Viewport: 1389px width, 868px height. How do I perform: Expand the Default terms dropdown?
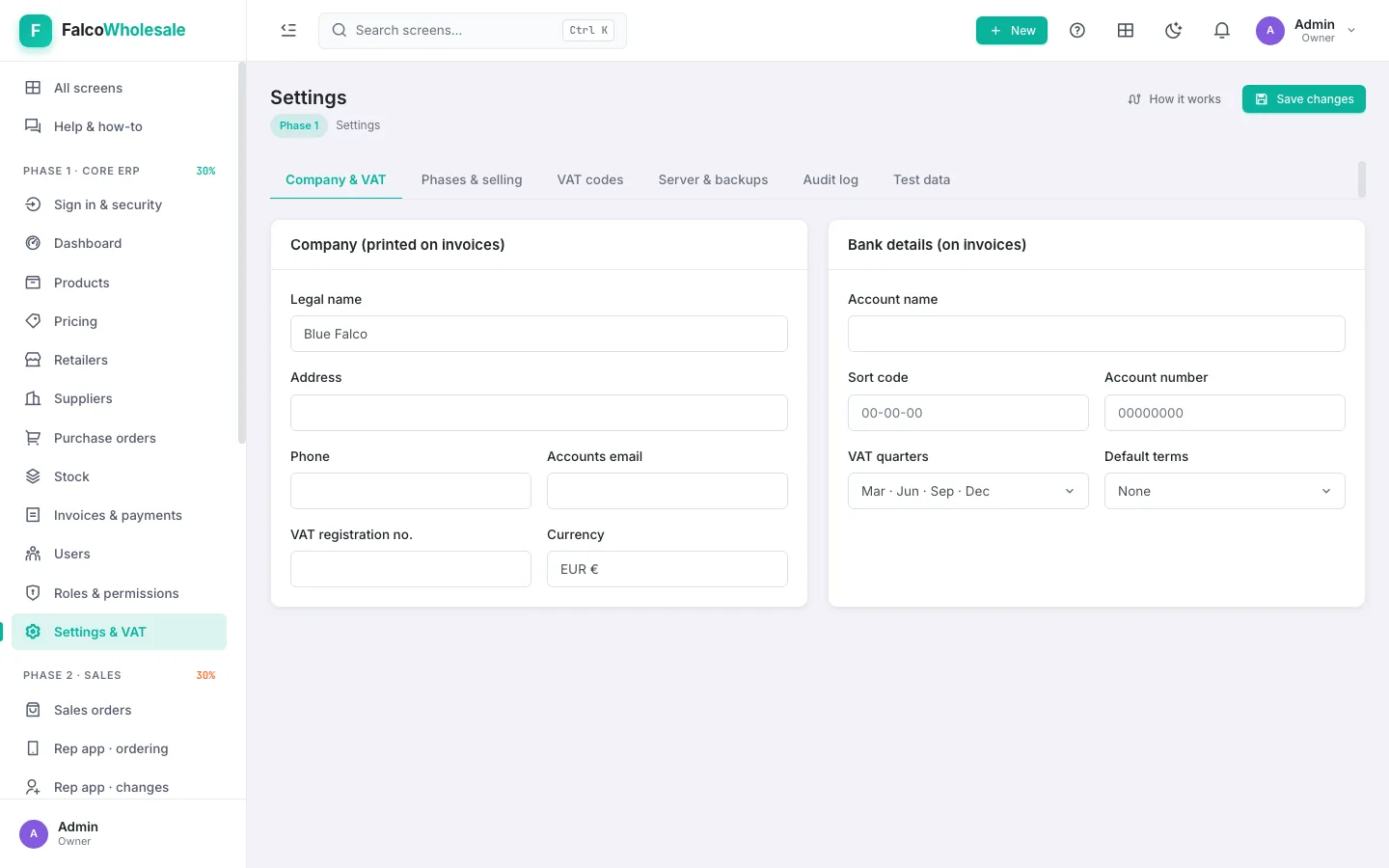[1224, 491]
